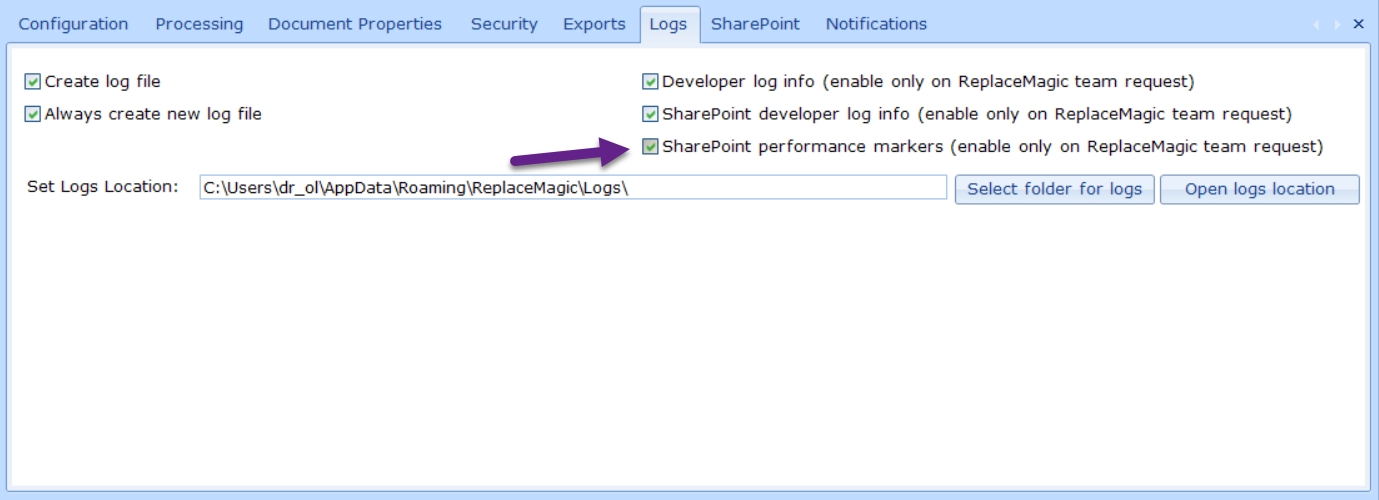Viewport: 1379px width, 500px height.
Task: Close the settings tab panel with X
Action: point(1358,24)
